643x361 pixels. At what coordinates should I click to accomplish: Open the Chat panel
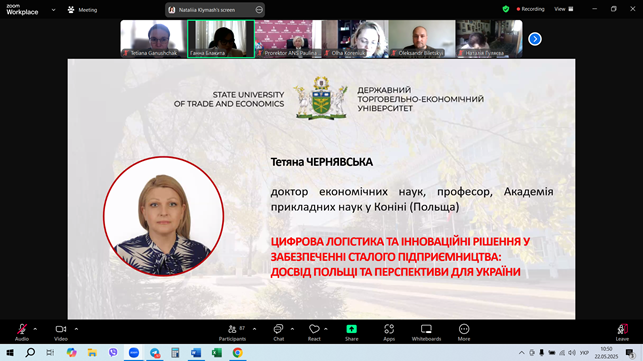[278, 332]
